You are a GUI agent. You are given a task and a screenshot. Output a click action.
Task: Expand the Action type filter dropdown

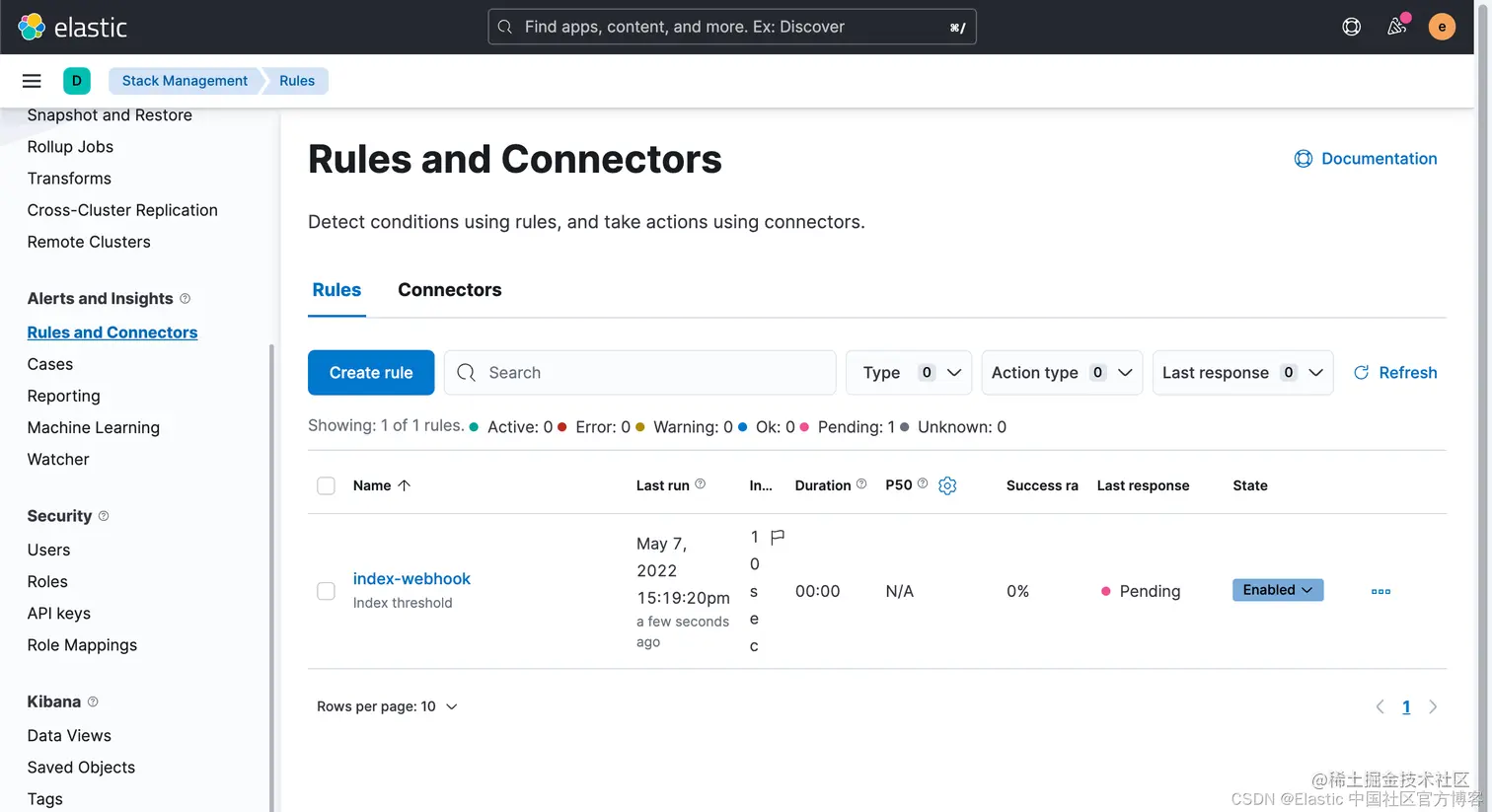click(1062, 373)
